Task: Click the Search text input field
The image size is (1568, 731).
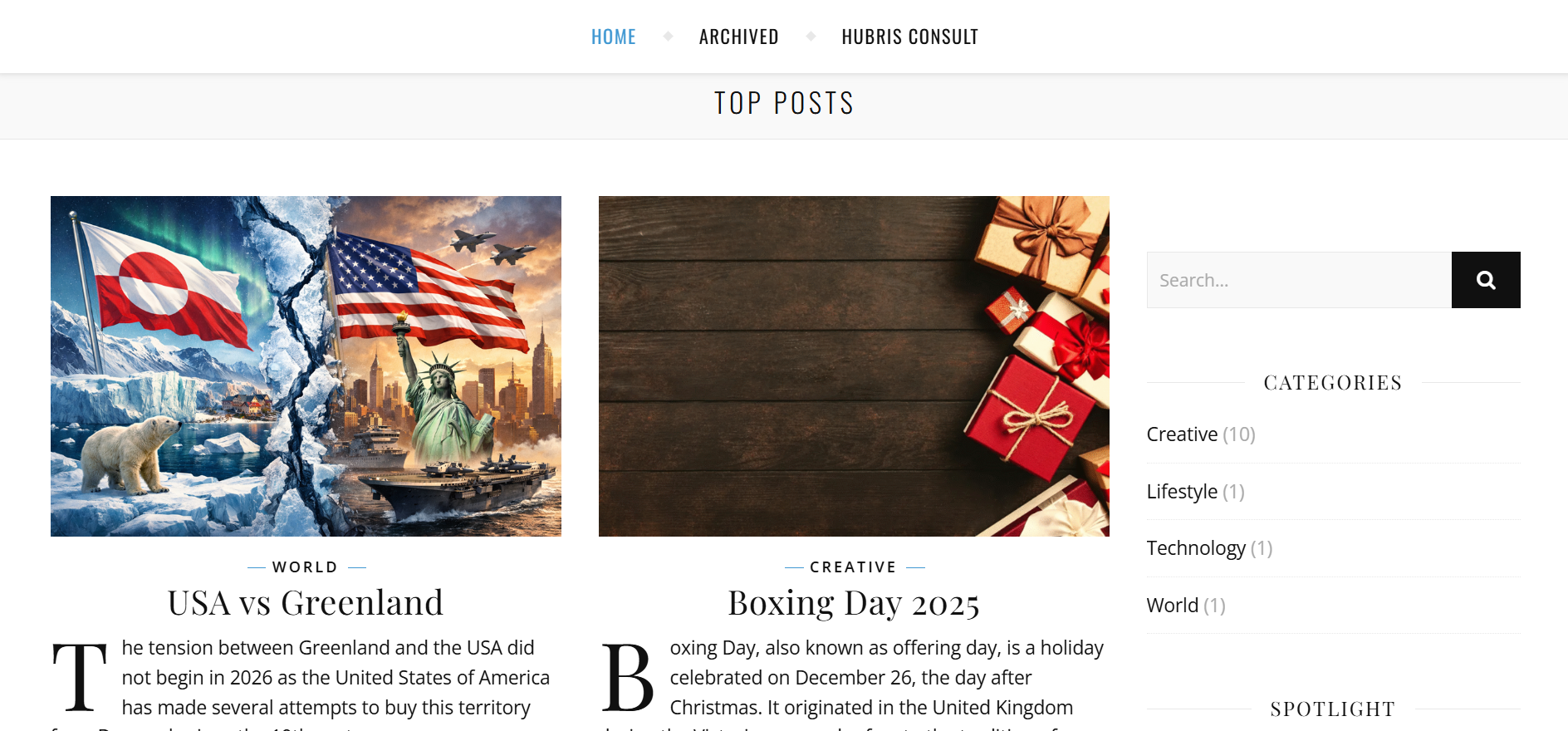Action: [1296, 279]
